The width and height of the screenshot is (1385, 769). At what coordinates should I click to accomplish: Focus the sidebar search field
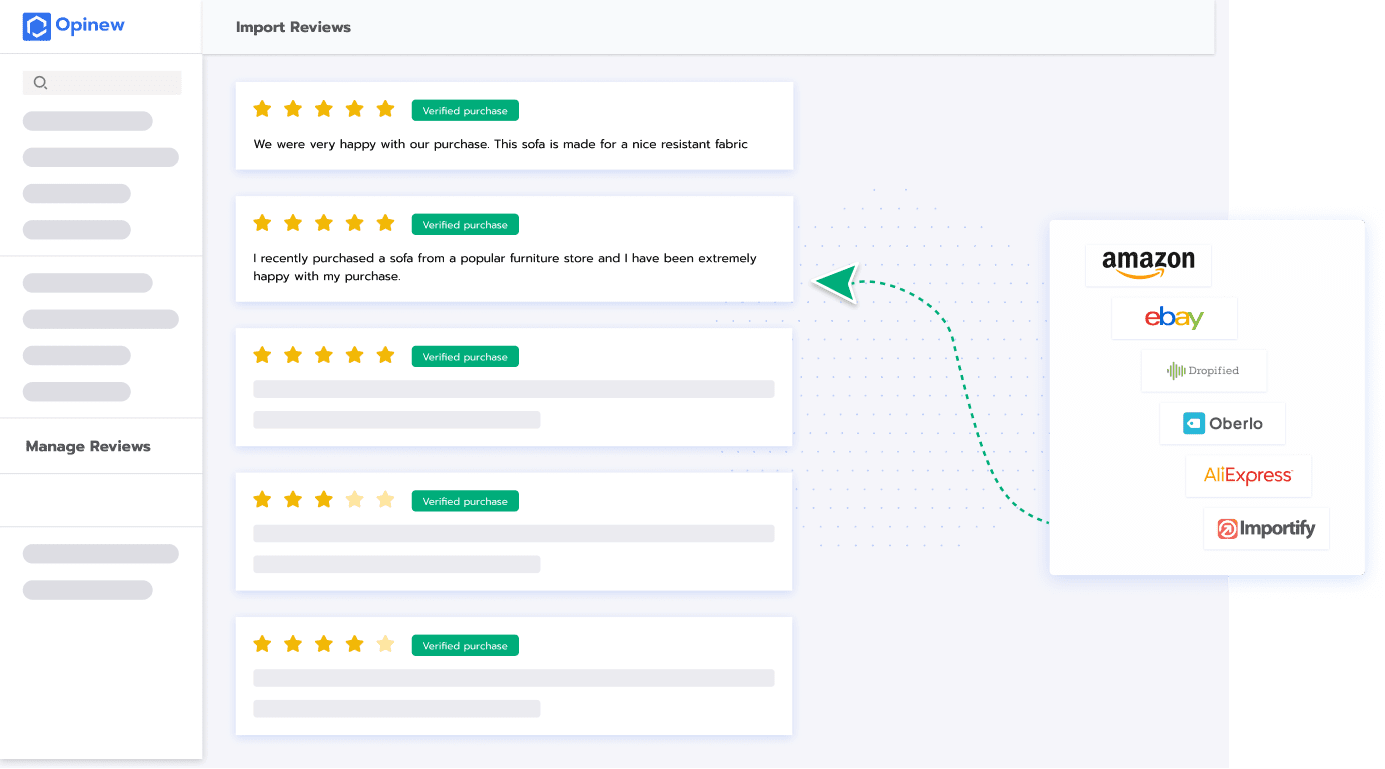pyautogui.click(x=102, y=83)
